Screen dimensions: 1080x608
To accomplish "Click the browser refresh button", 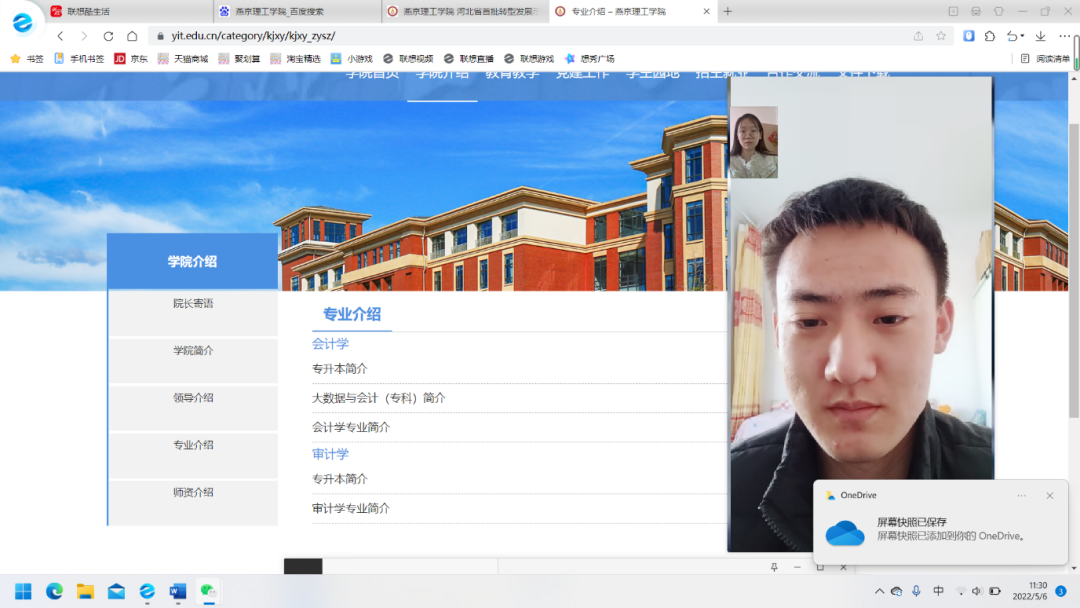I will pos(108,36).
